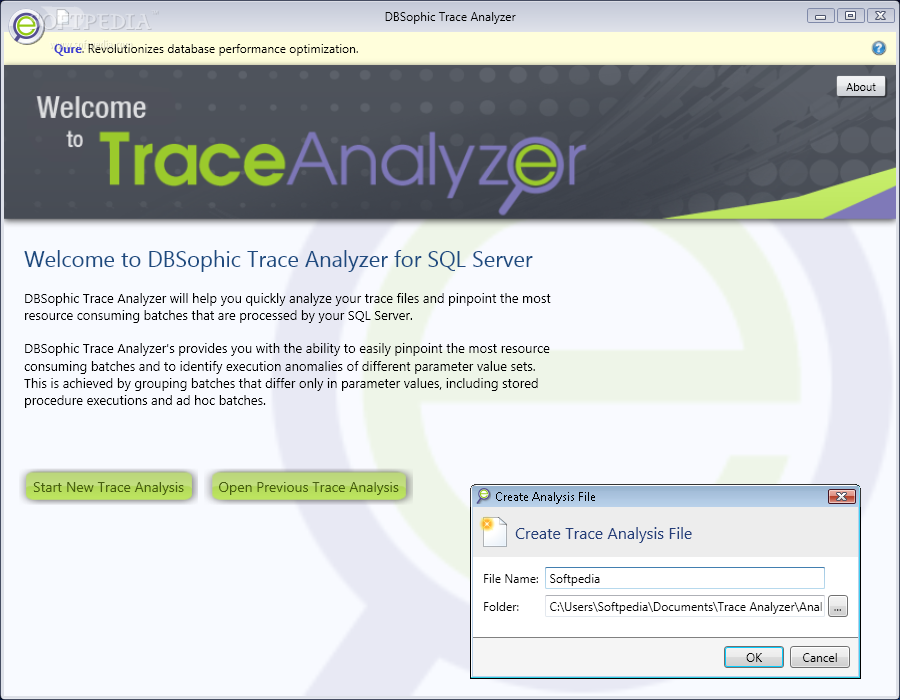Image resolution: width=900 pixels, height=700 pixels.
Task: Click the 'Create Trace Analysis File' heading
Action: (x=603, y=534)
